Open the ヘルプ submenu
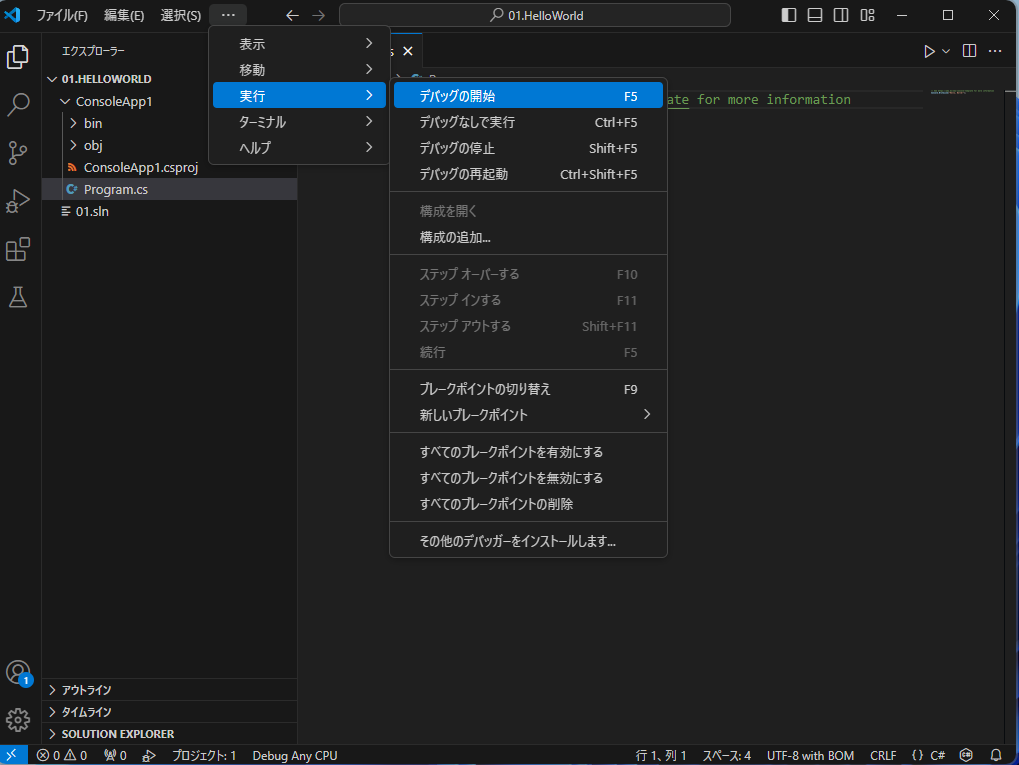 (x=299, y=148)
